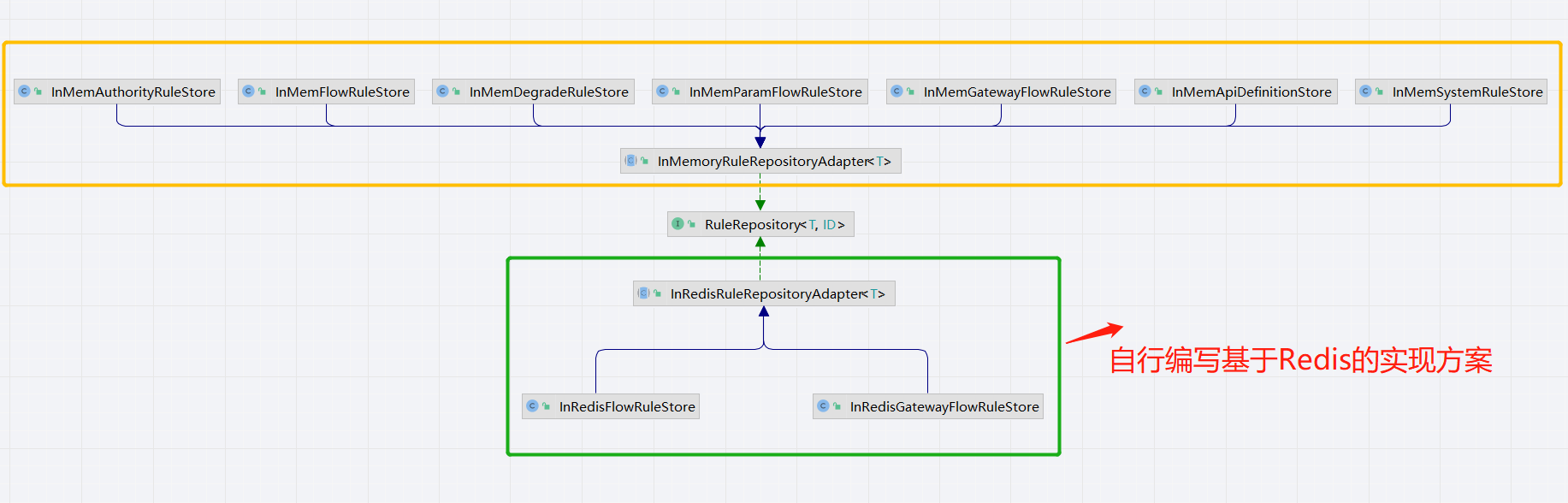The width and height of the screenshot is (1568, 503).
Task: Select the InMemApiDefinitionStore class node
Action: coord(1235,92)
